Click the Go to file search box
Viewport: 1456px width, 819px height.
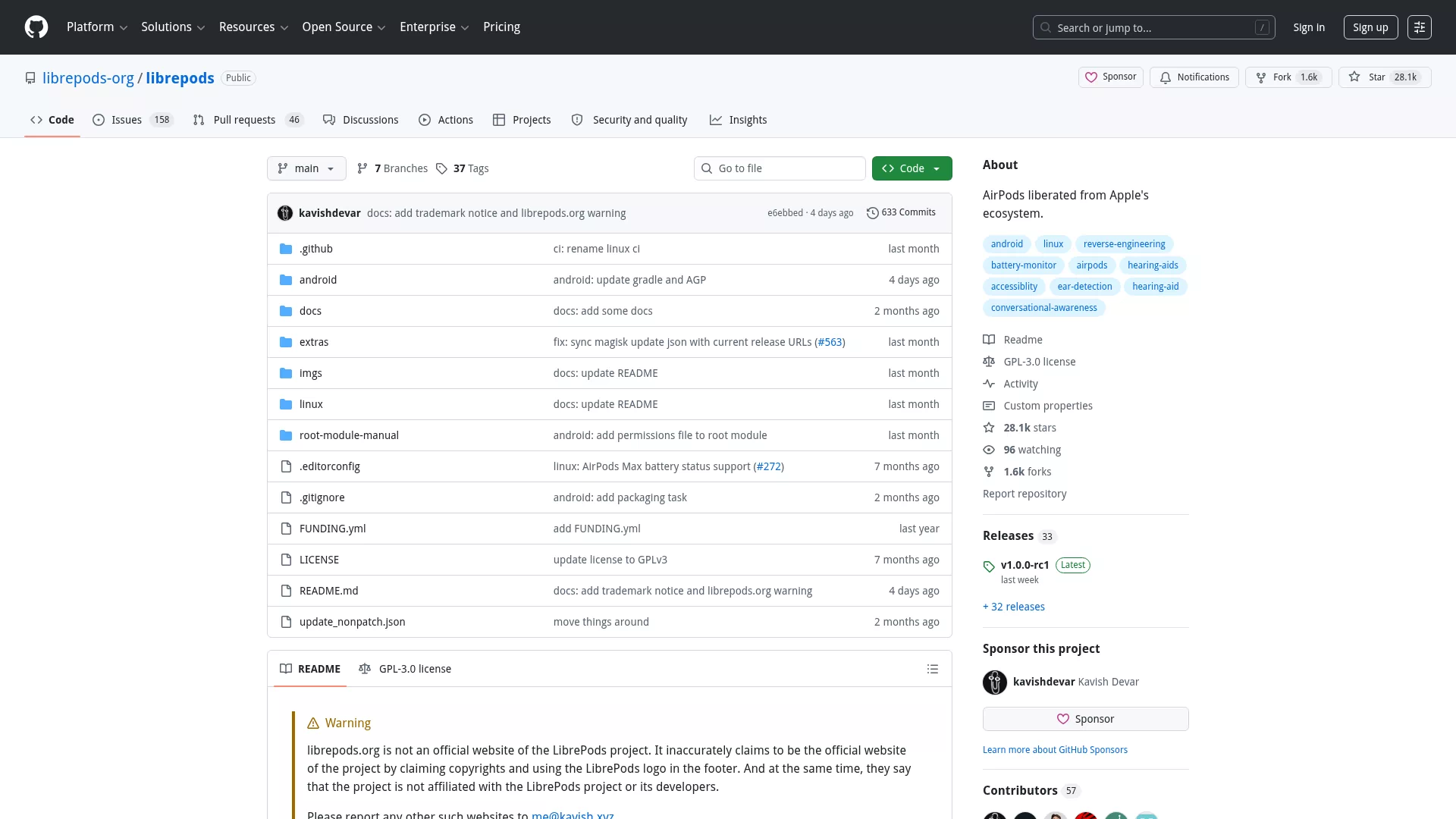780,168
